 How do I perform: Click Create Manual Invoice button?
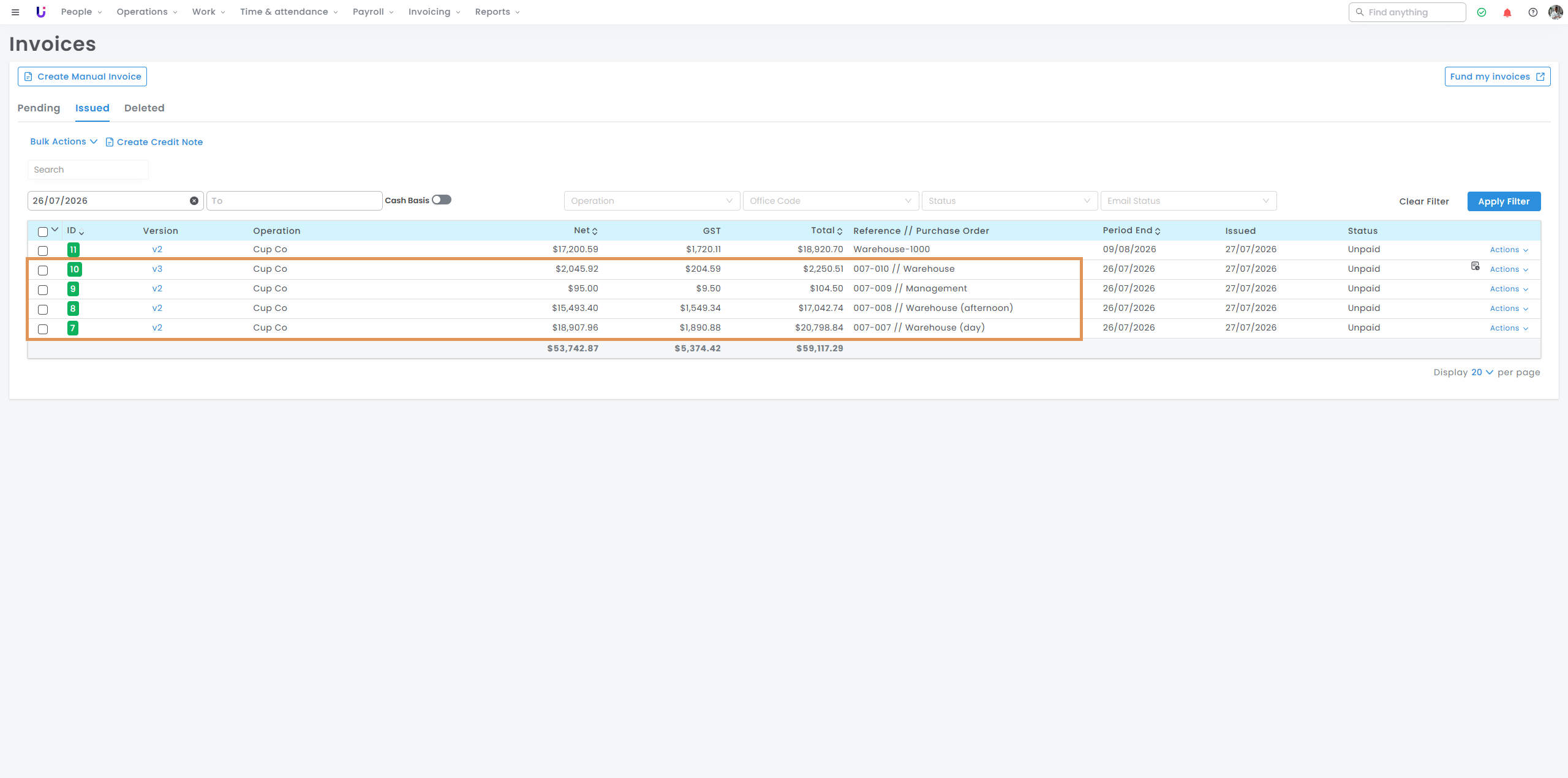[x=82, y=77]
